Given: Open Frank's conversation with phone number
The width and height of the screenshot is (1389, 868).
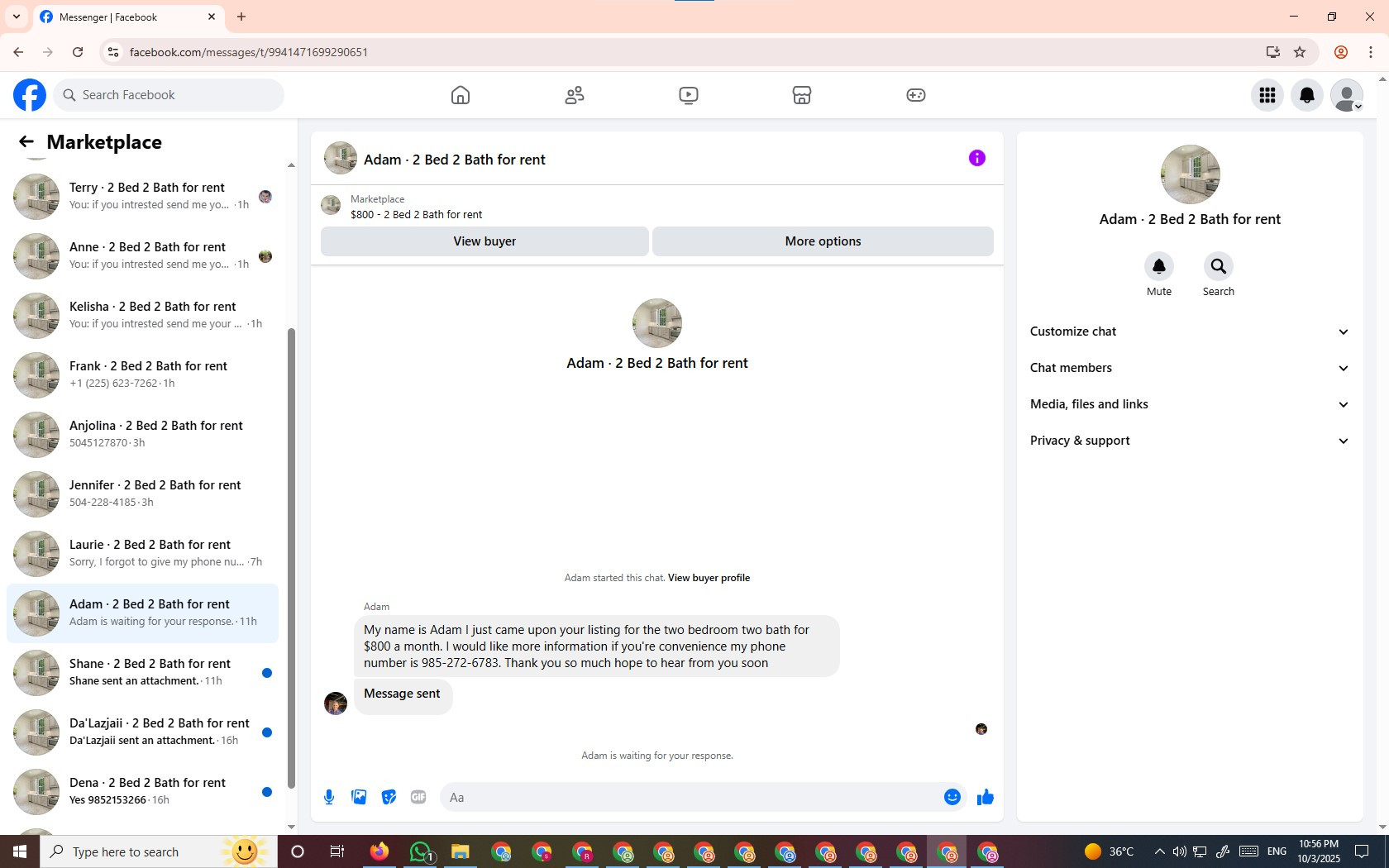Looking at the screenshot, I should coord(142,375).
